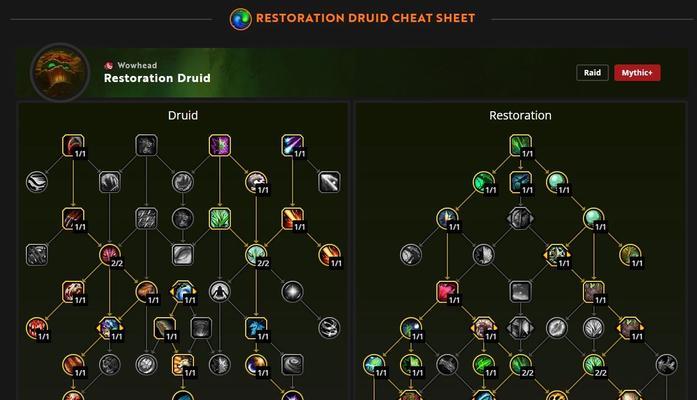Image resolution: width=697 pixels, height=400 pixels.
Task: Pick the grey spiral square talent
Action: 292,365
